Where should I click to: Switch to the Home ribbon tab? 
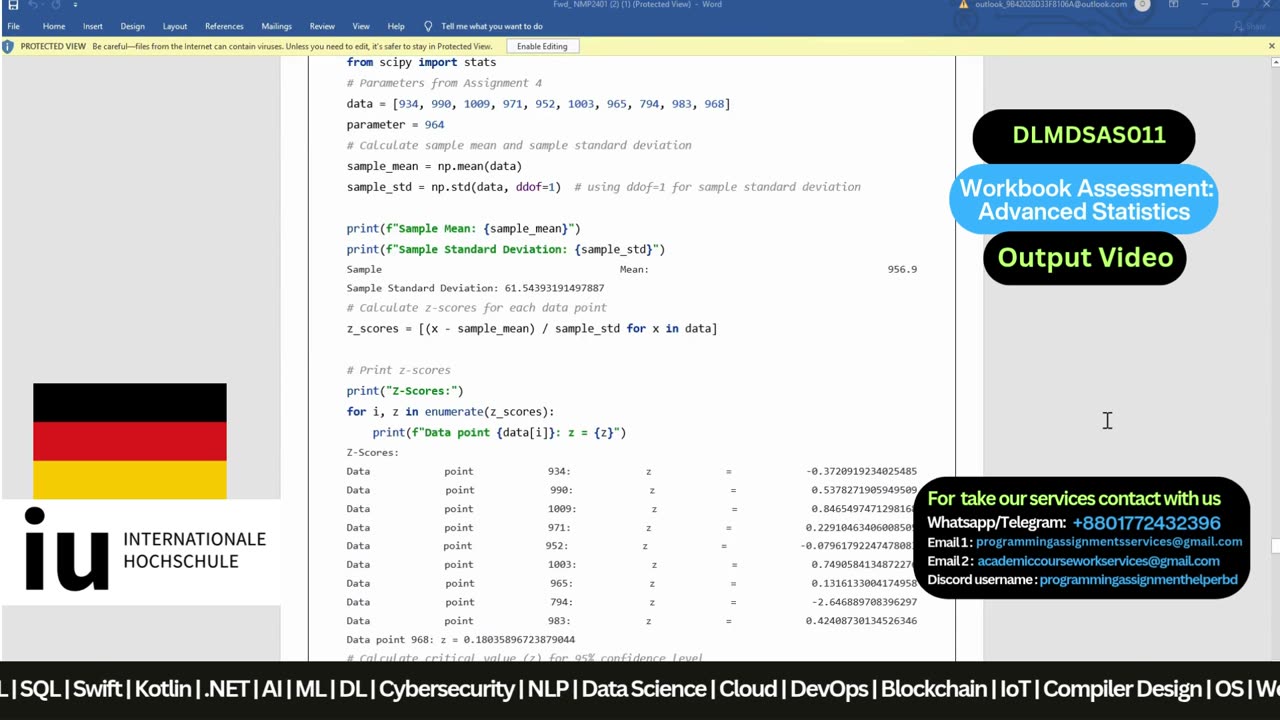(54, 26)
